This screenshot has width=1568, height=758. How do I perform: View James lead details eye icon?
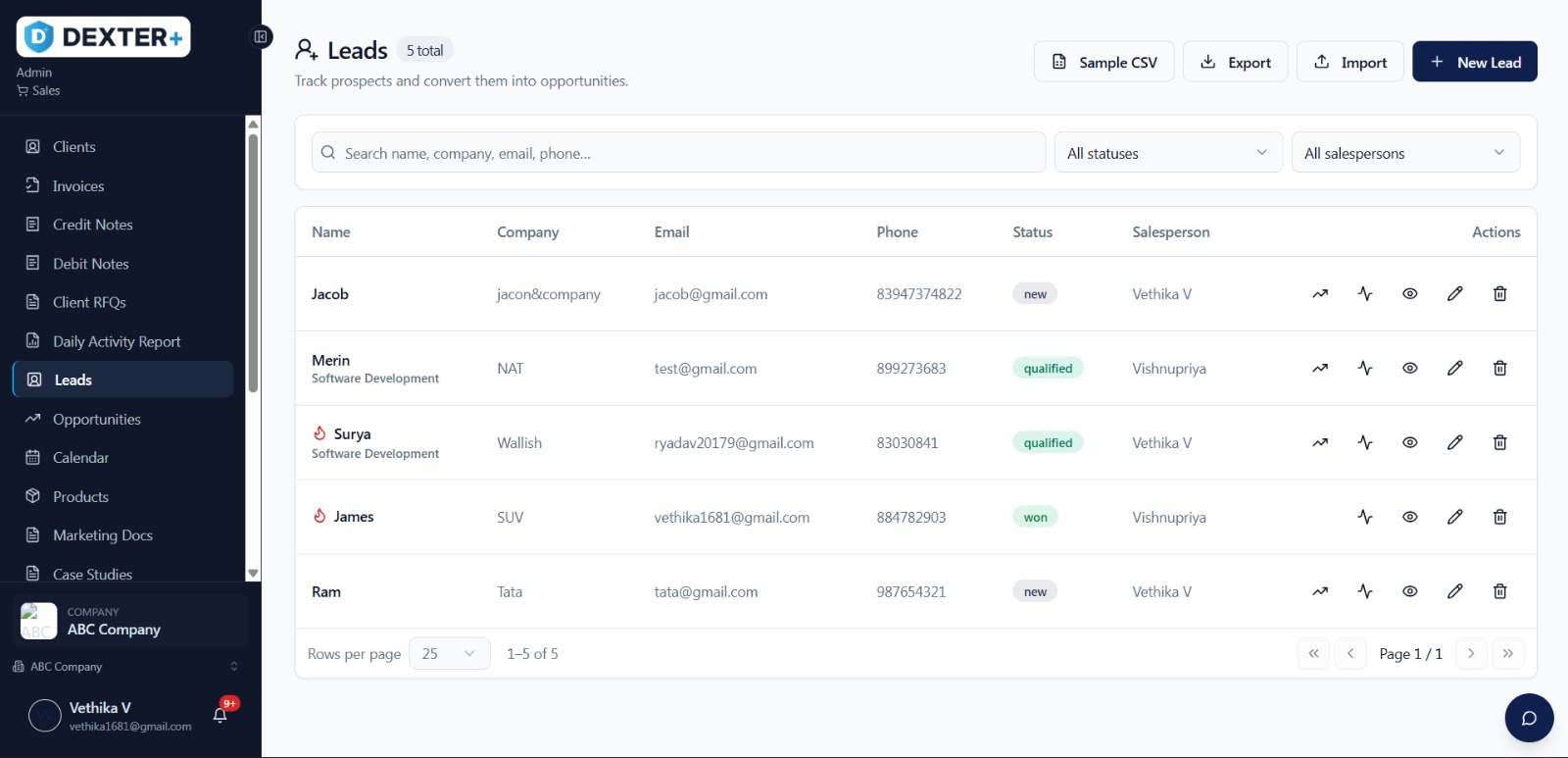click(1410, 518)
